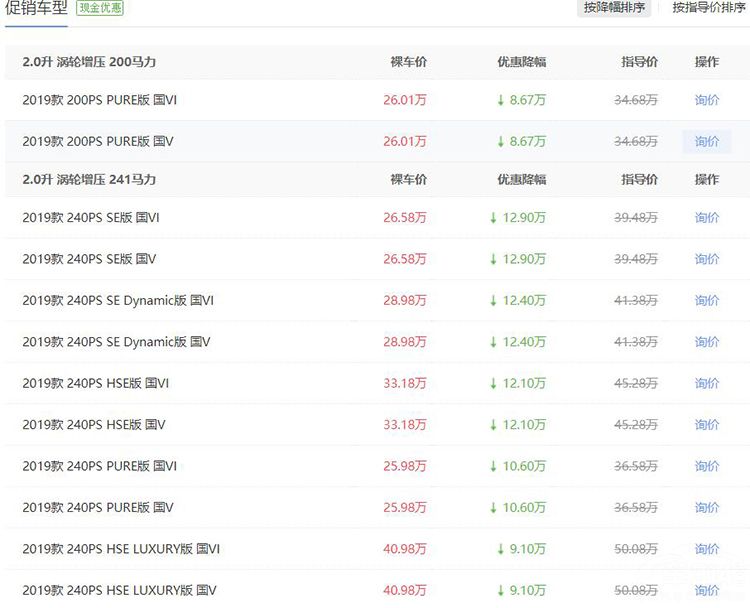Select the 2.0升 涡轮增压 200马力 group header
This screenshot has width=750, height=608.
tap(89, 62)
